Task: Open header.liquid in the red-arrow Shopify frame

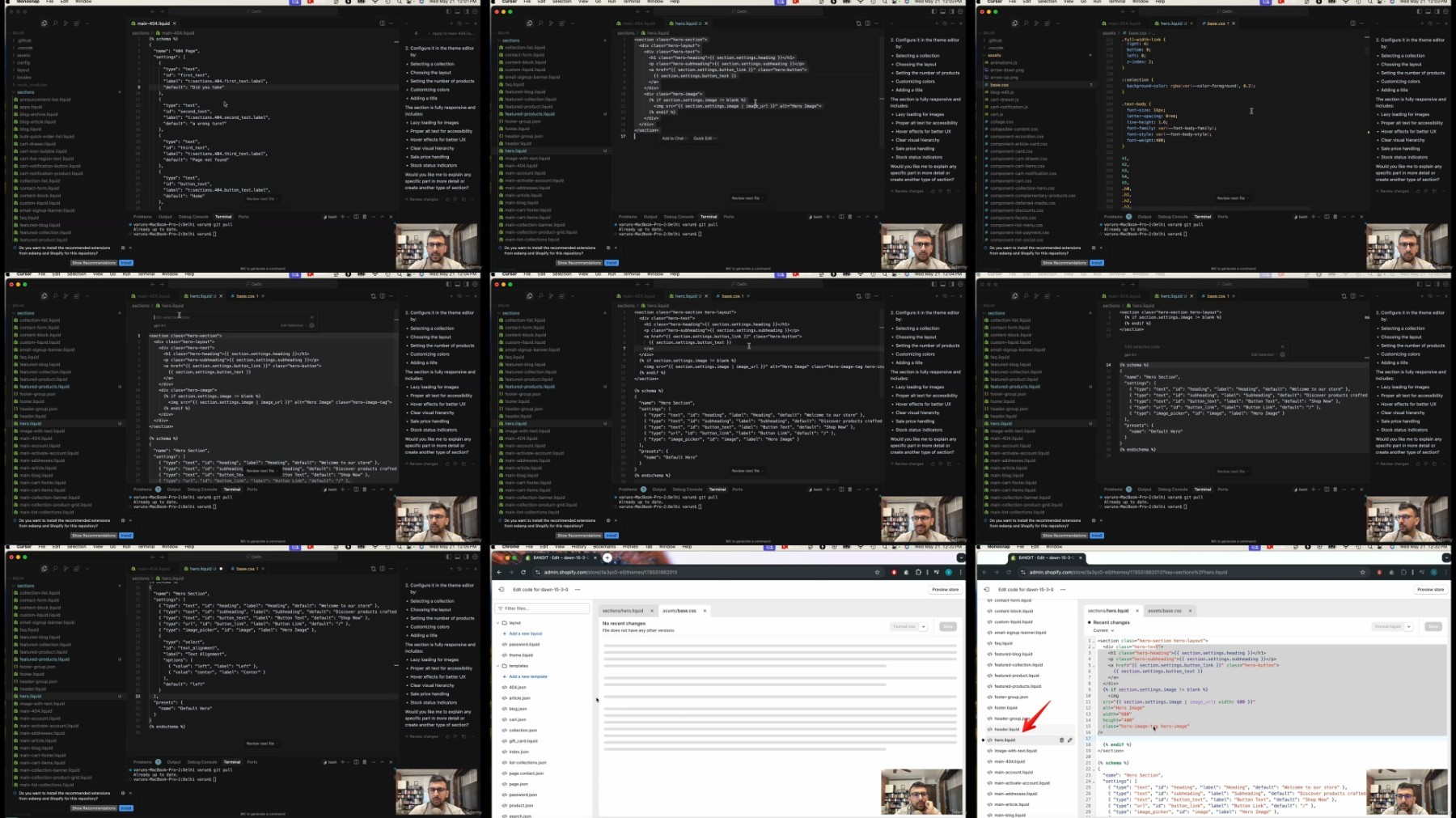Action: [1006, 729]
